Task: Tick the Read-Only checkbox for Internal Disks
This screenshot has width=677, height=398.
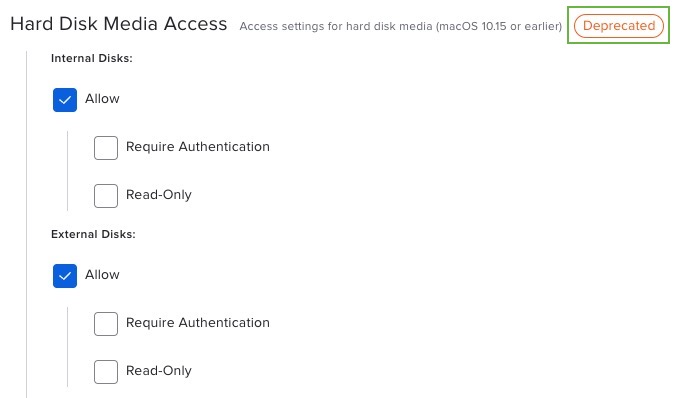Action: (106, 196)
